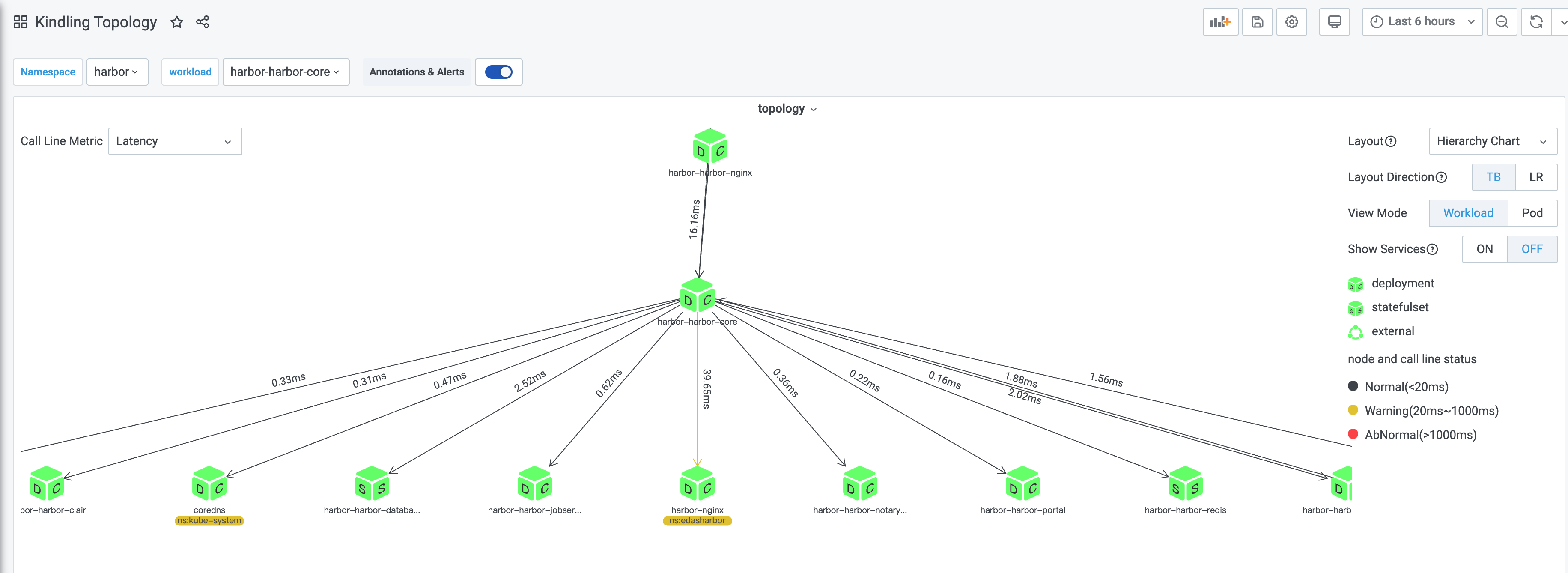The height and width of the screenshot is (573, 1568).
Task: Set layout direction to TB
Action: tap(1493, 177)
